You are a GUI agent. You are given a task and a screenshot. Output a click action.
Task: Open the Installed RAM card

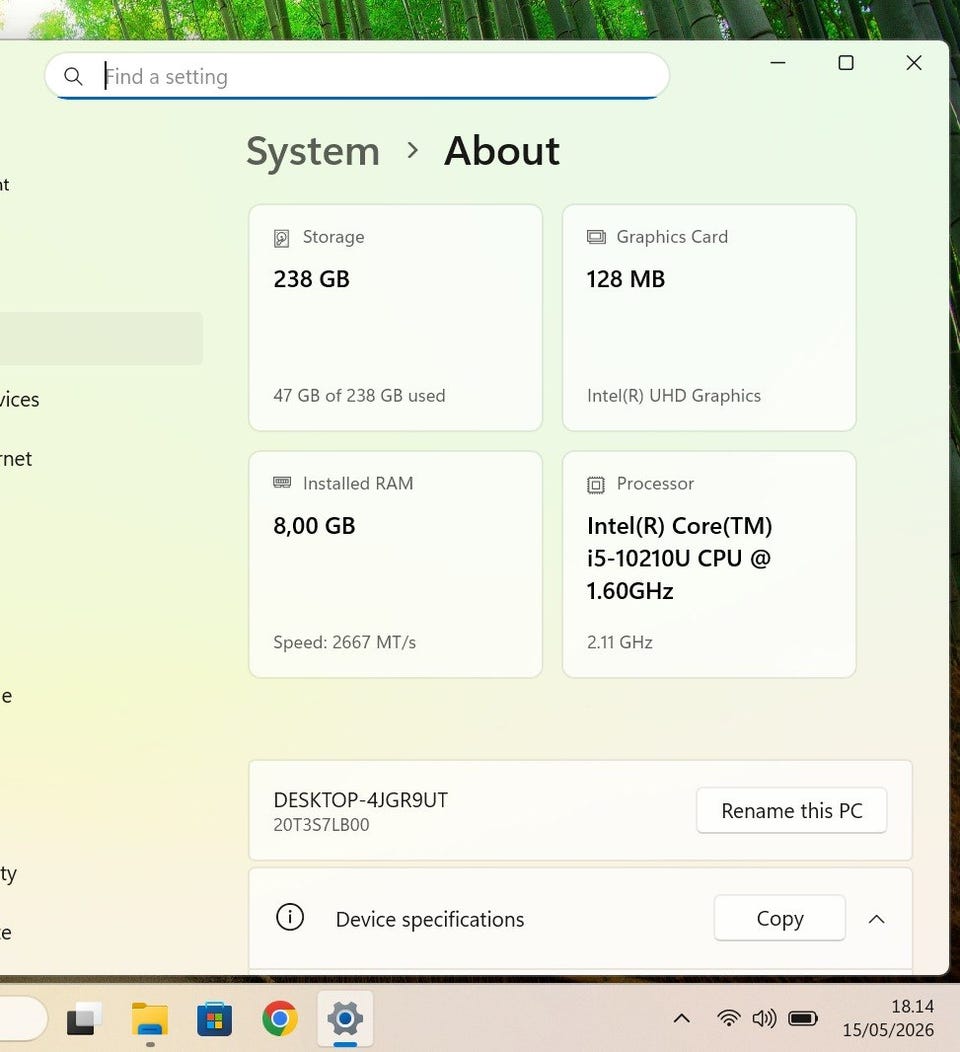click(x=395, y=564)
